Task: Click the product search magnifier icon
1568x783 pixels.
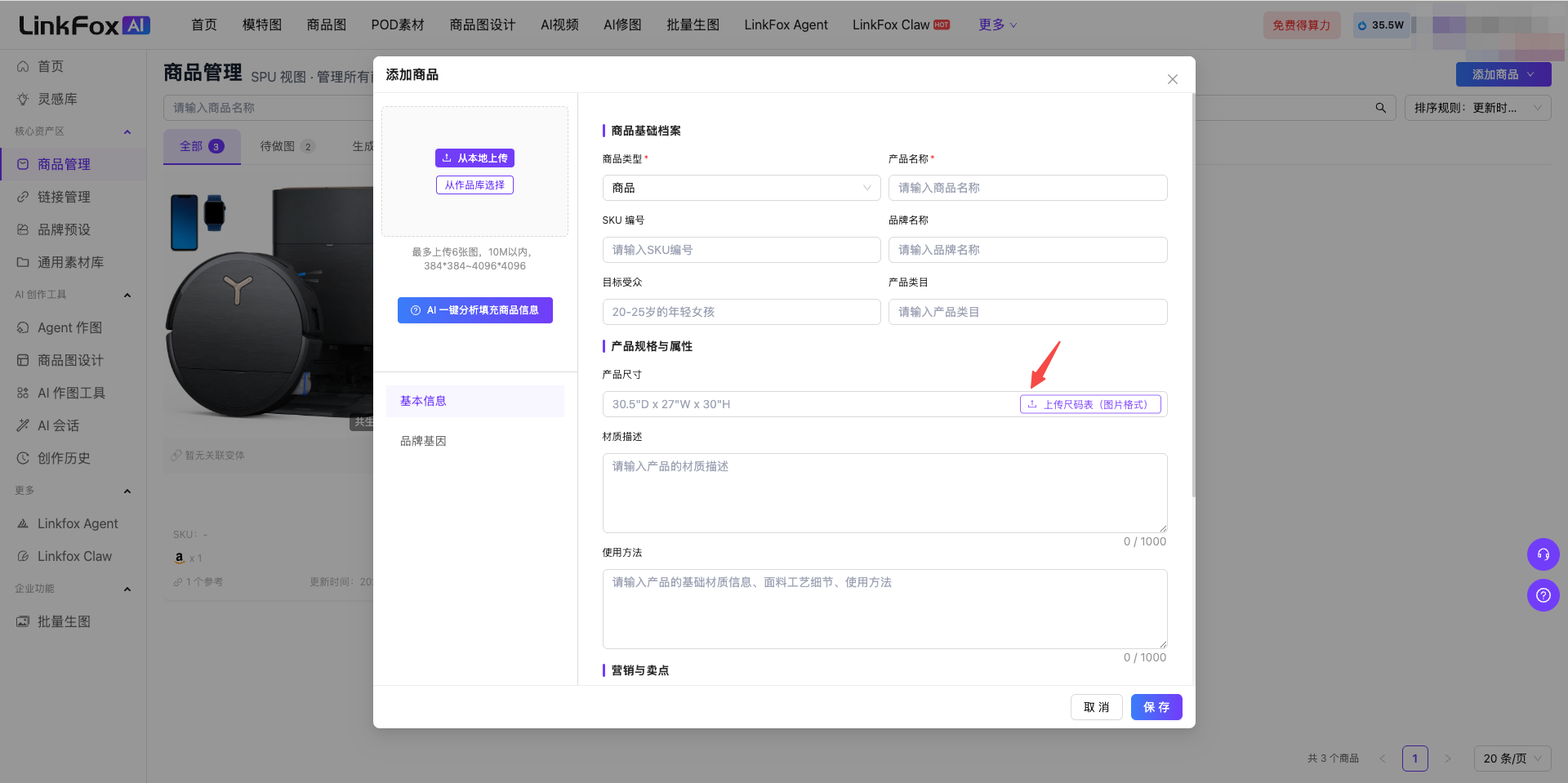Action: [1380, 108]
